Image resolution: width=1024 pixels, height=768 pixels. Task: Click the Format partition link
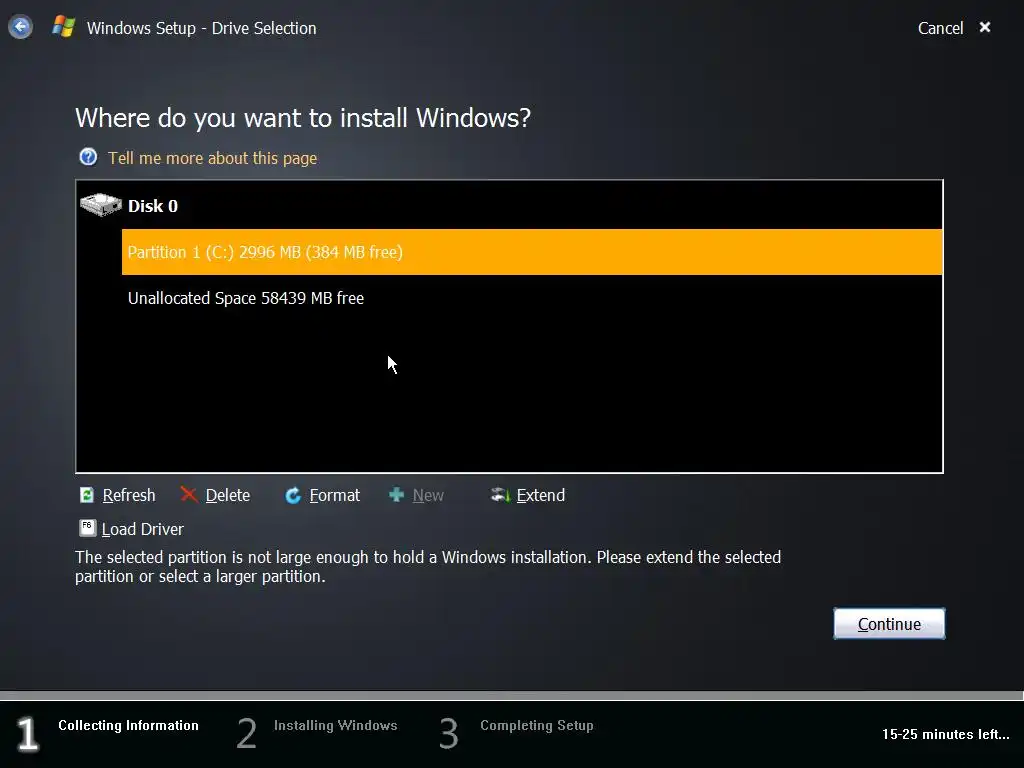(334, 495)
